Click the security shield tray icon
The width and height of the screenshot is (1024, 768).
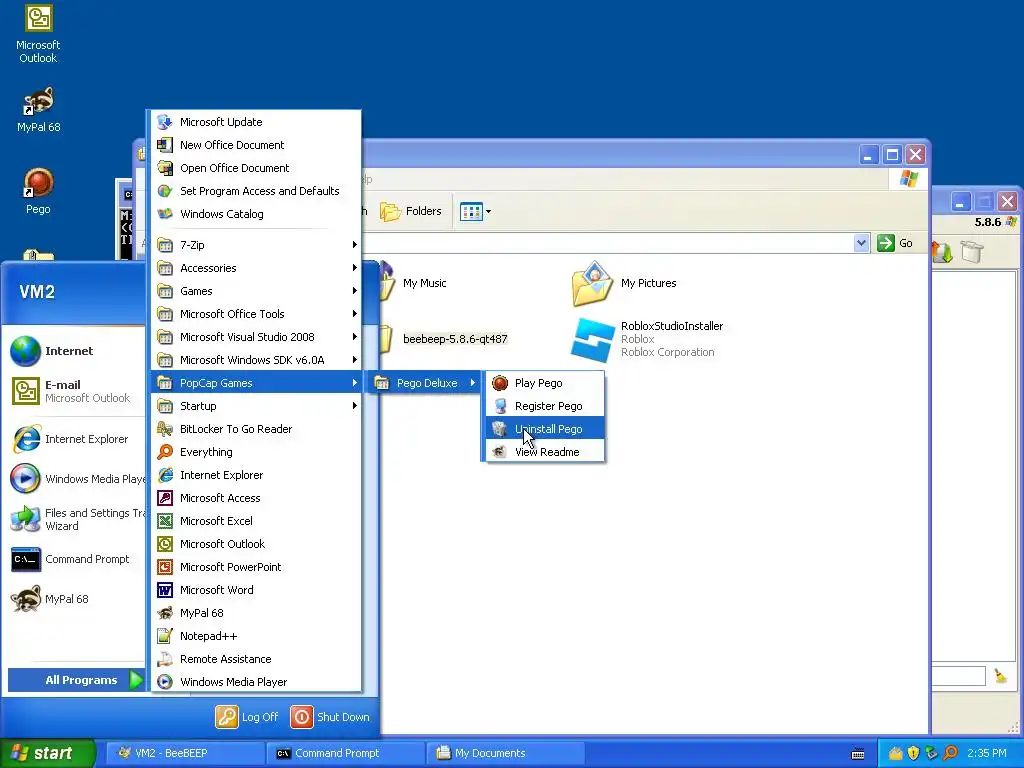[x=913, y=753]
